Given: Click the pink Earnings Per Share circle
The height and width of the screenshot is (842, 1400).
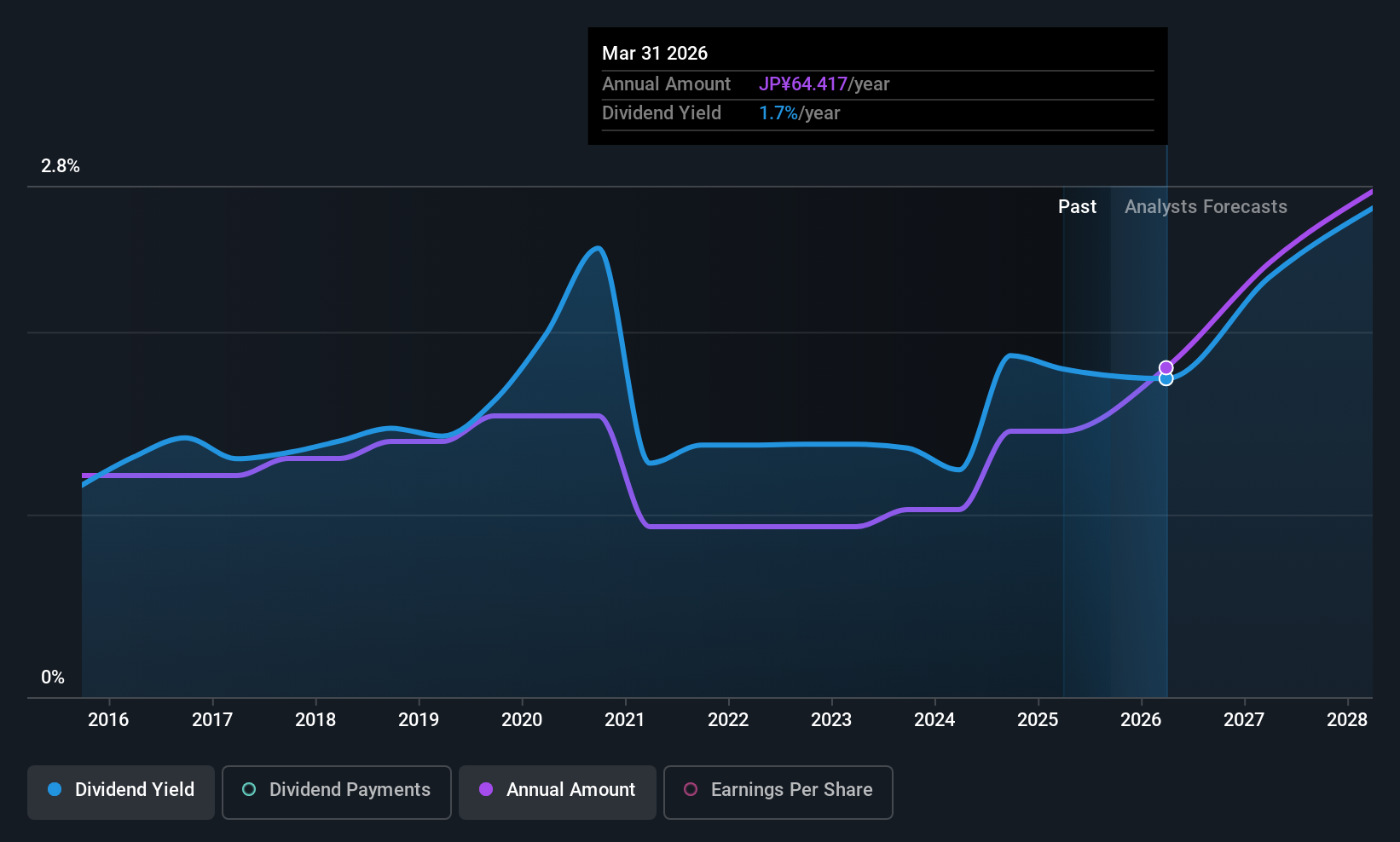Looking at the screenshot, I should point(691,789).
